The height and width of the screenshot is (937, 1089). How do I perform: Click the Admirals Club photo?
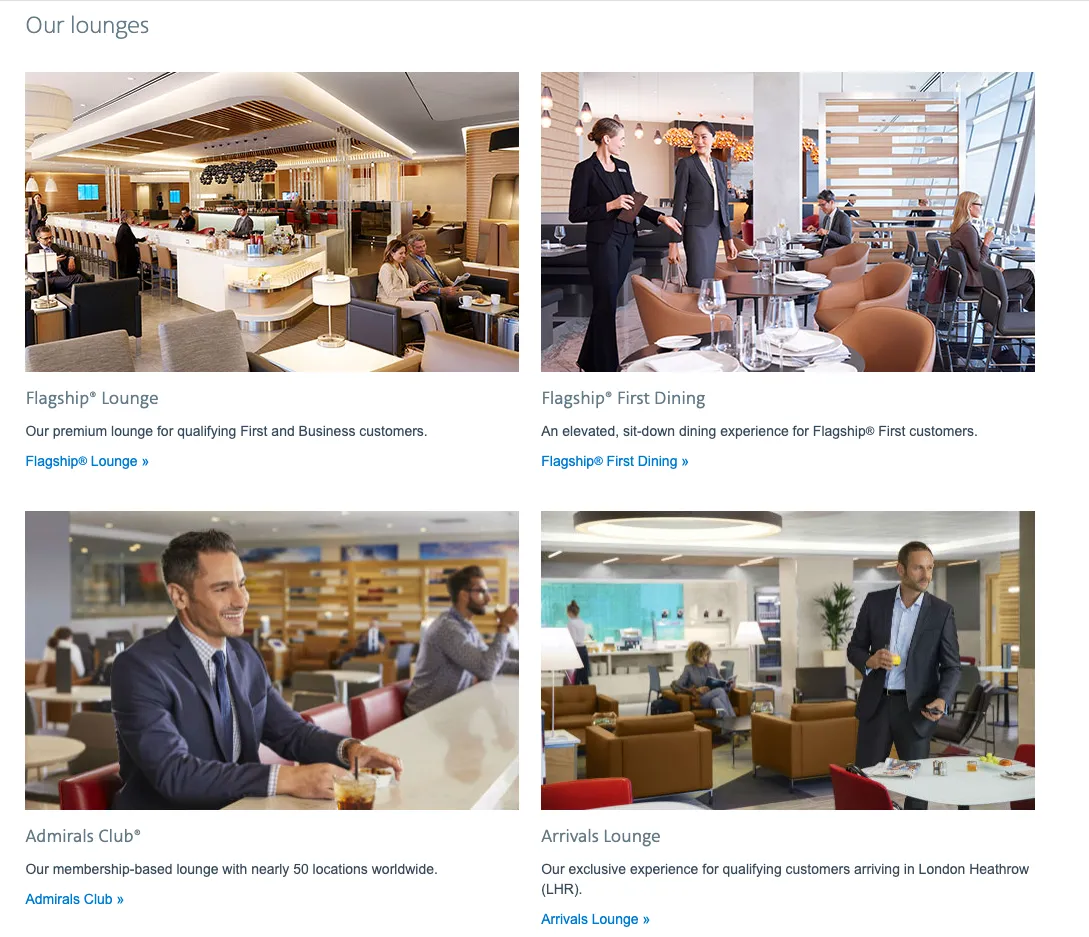click(x=272, y=661)
